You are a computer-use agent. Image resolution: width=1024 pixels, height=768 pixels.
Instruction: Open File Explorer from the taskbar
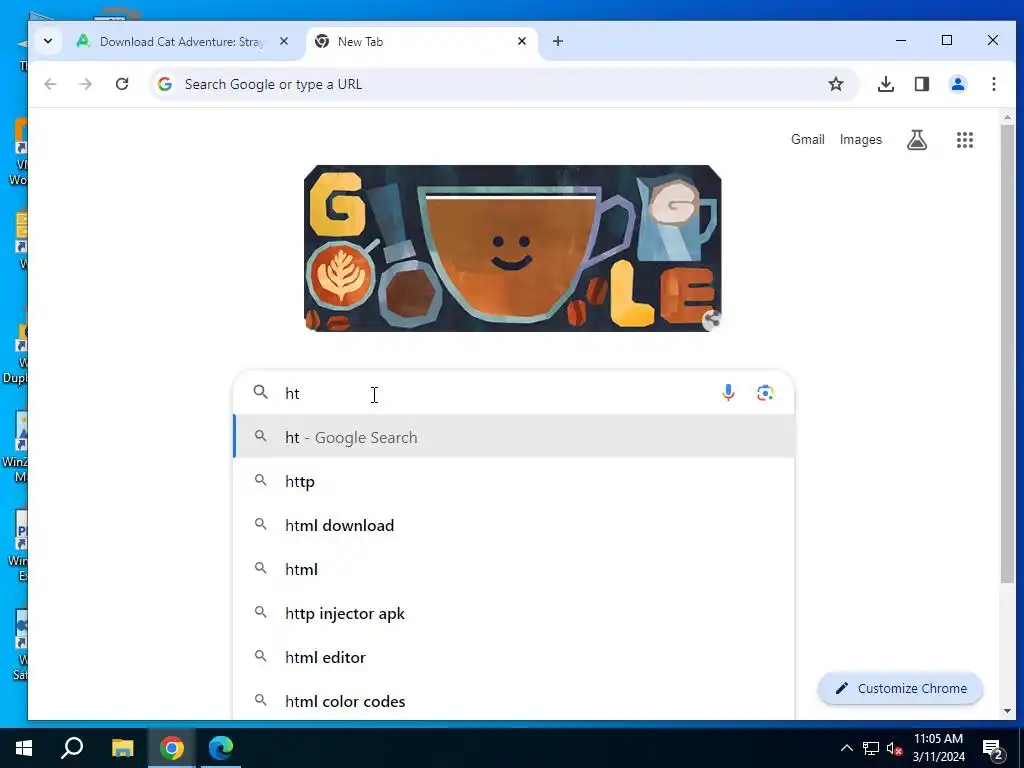pyautogui.click(x=122, y=748)
